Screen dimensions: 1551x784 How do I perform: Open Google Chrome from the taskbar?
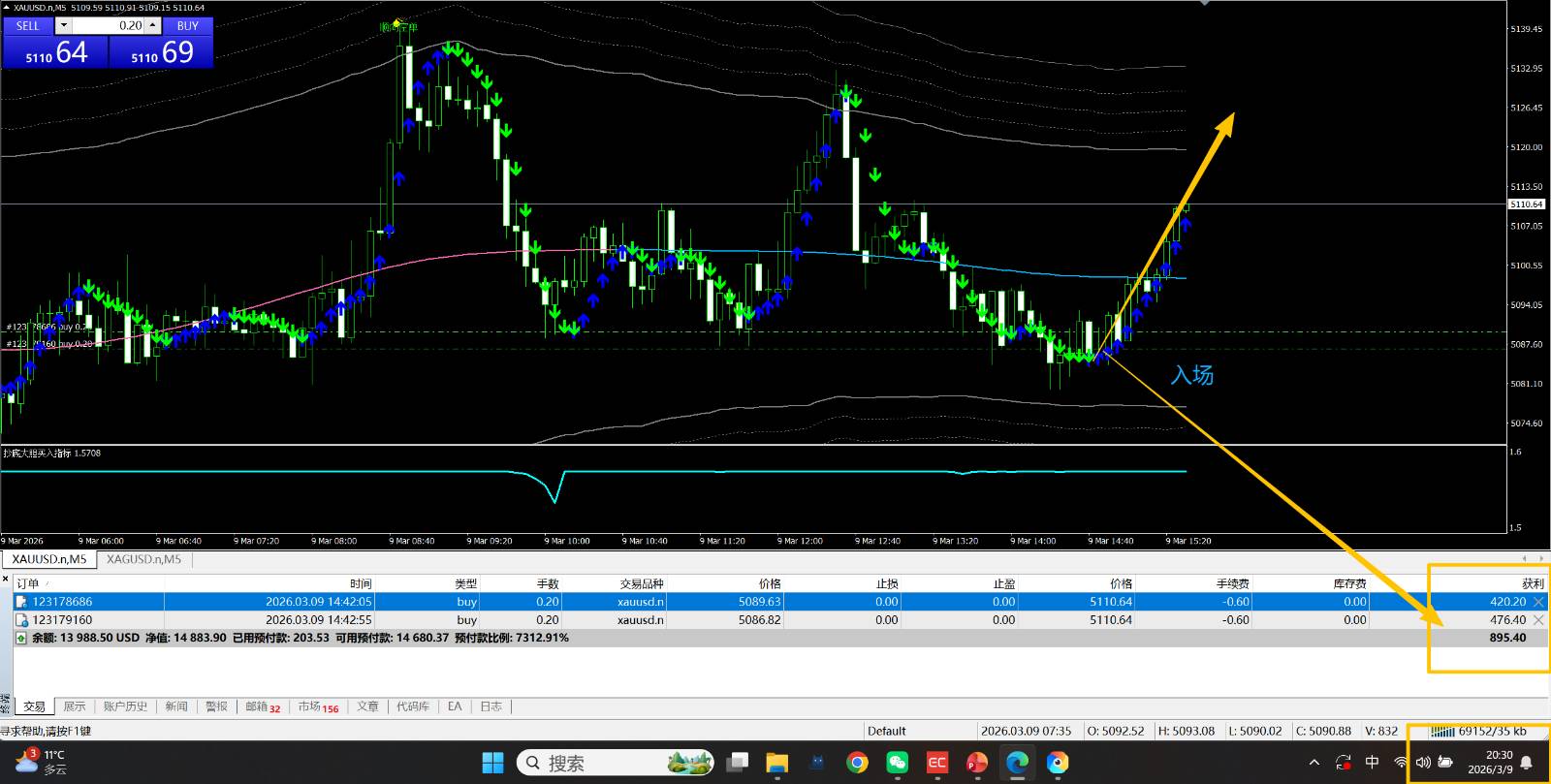coord(857,763)
